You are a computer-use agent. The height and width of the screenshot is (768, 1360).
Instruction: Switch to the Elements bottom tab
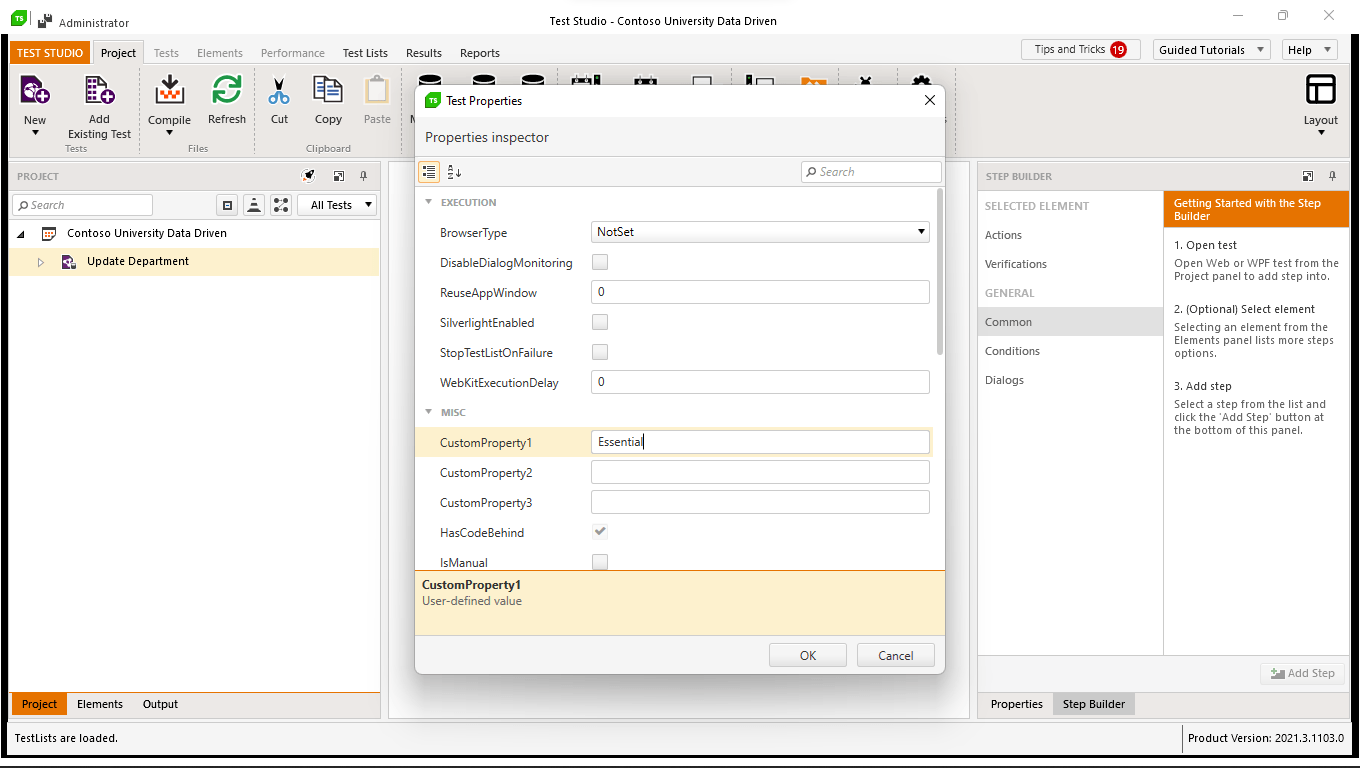(x=100, y=704)
